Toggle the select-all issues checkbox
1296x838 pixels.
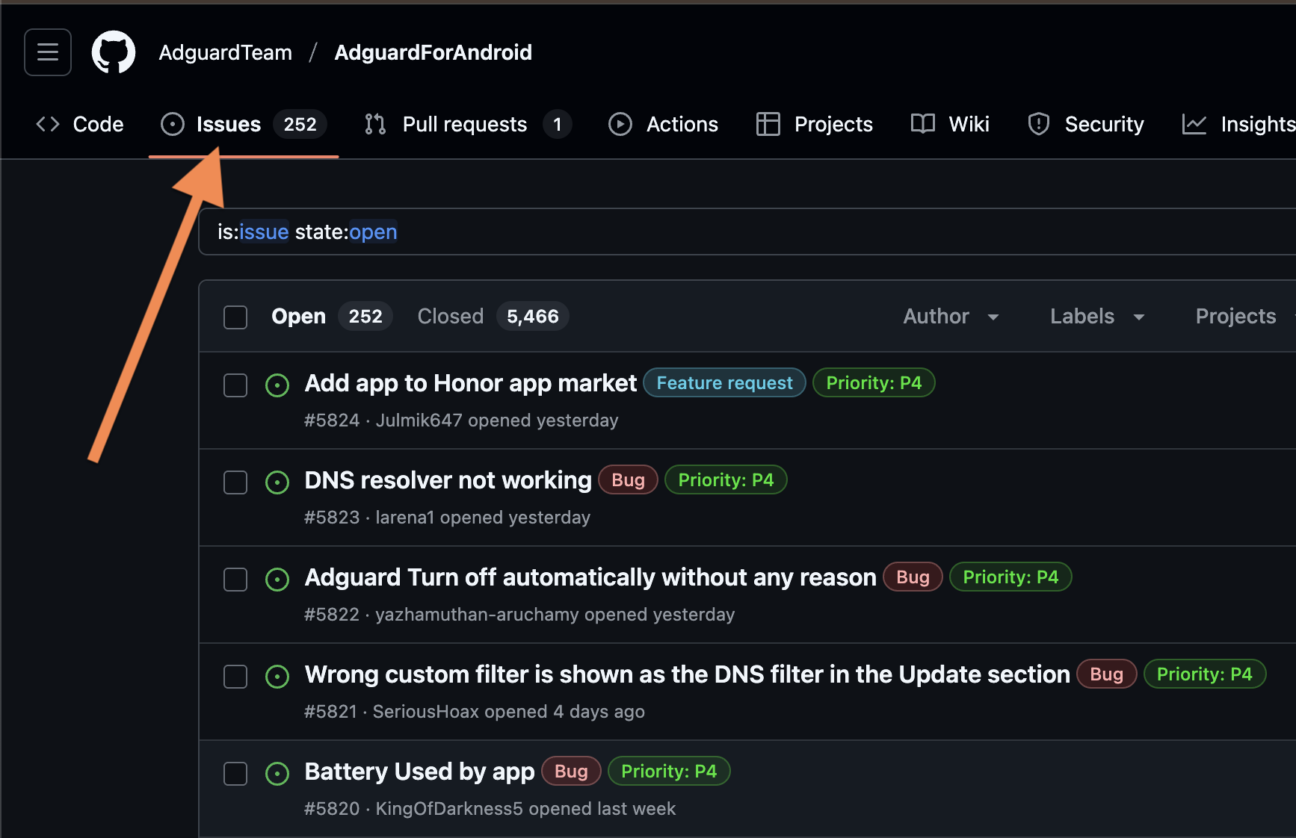click(235, 317)
